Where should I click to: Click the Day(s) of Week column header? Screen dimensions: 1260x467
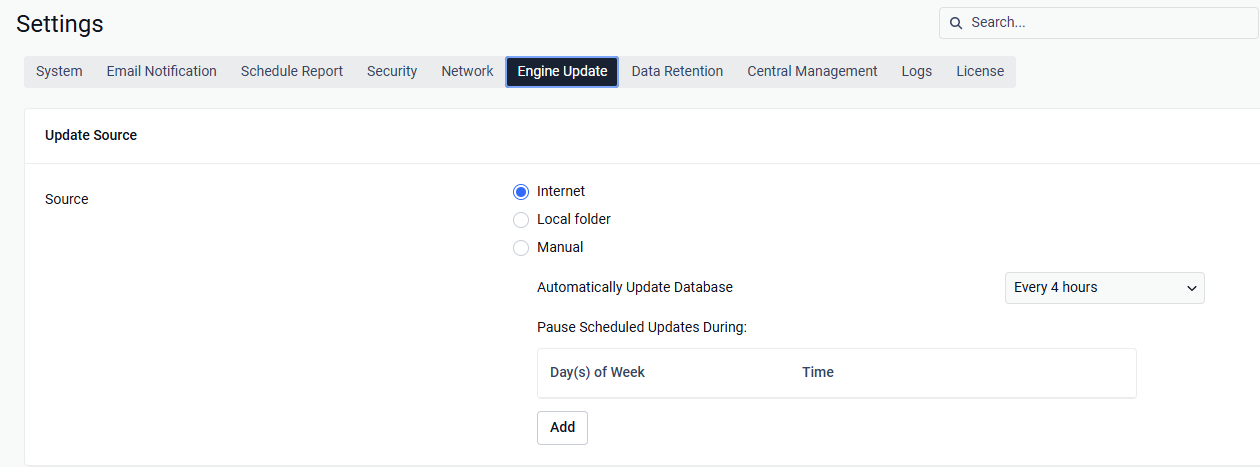(x=597, y=373)
